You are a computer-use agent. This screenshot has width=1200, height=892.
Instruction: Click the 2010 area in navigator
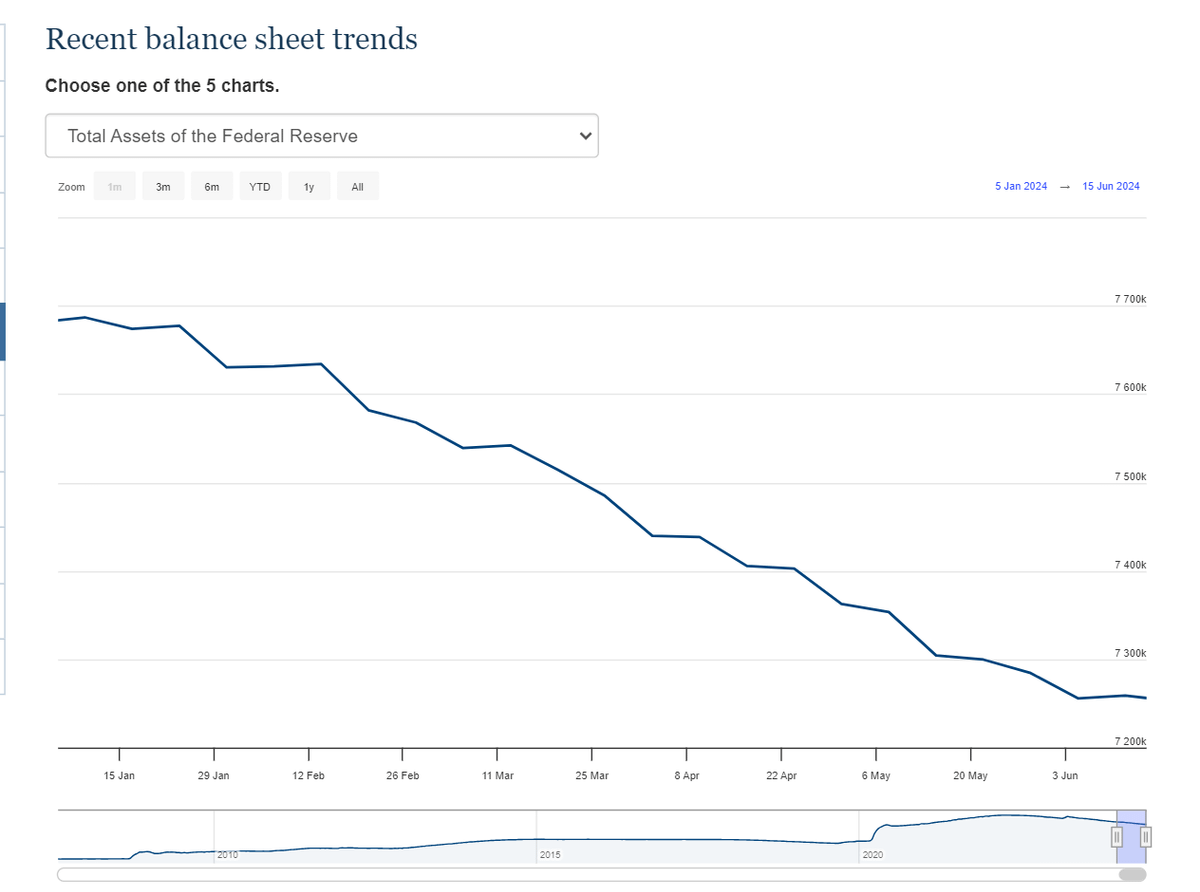(227, 855)
